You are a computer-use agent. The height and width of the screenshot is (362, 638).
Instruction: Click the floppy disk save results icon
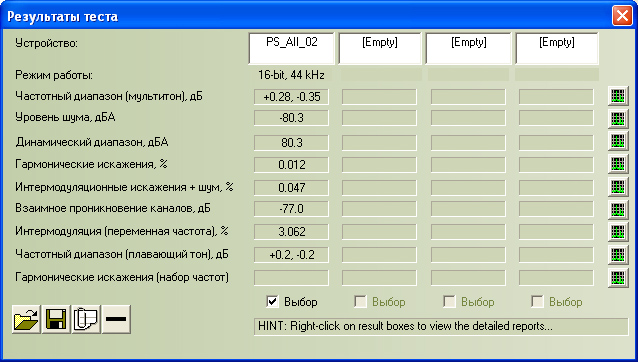point(56,319)
